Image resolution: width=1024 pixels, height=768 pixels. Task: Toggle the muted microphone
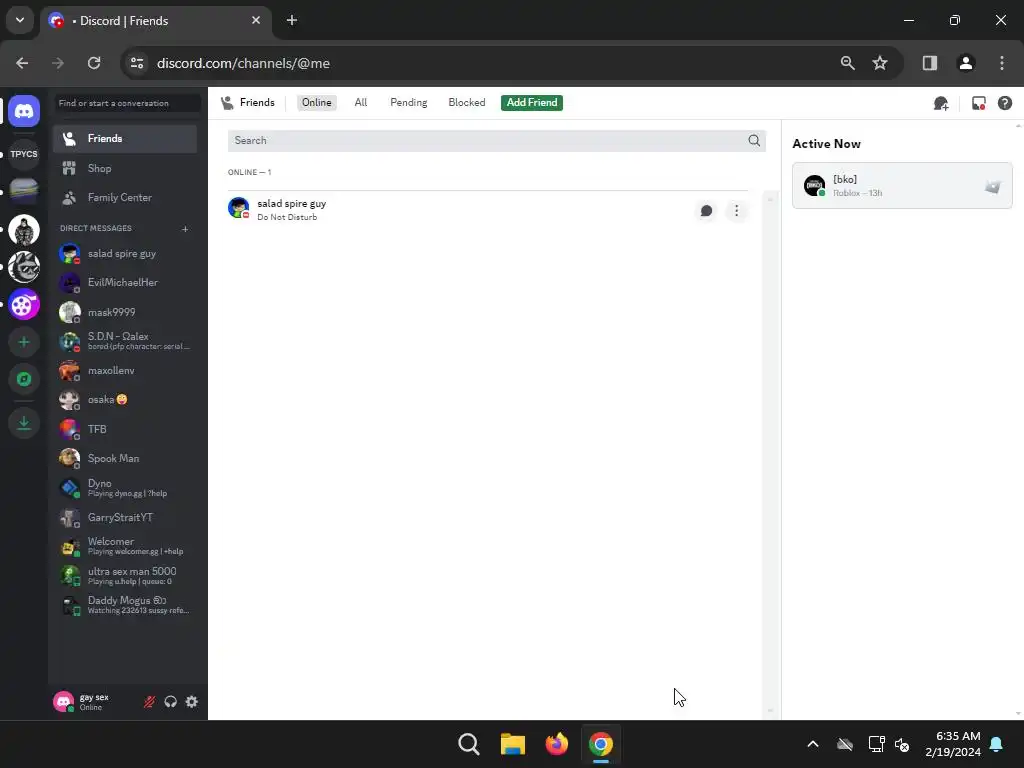150,701
